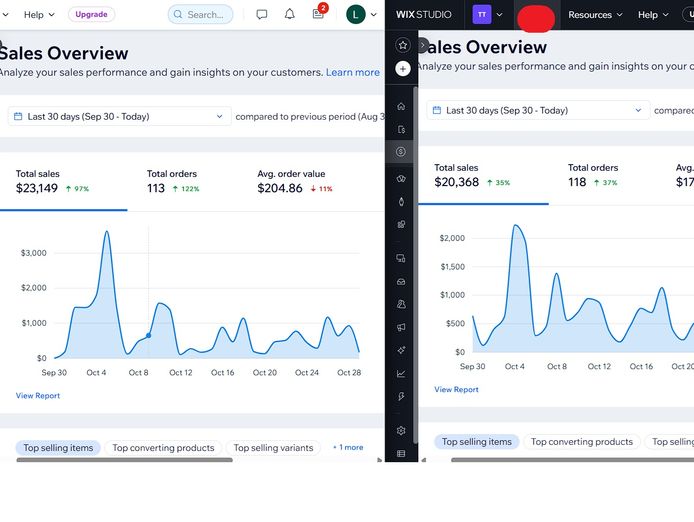The width and height of the screenshot is (694, 522).
Task: Open news inbox with red badge 2
Action: click(319, 14)
